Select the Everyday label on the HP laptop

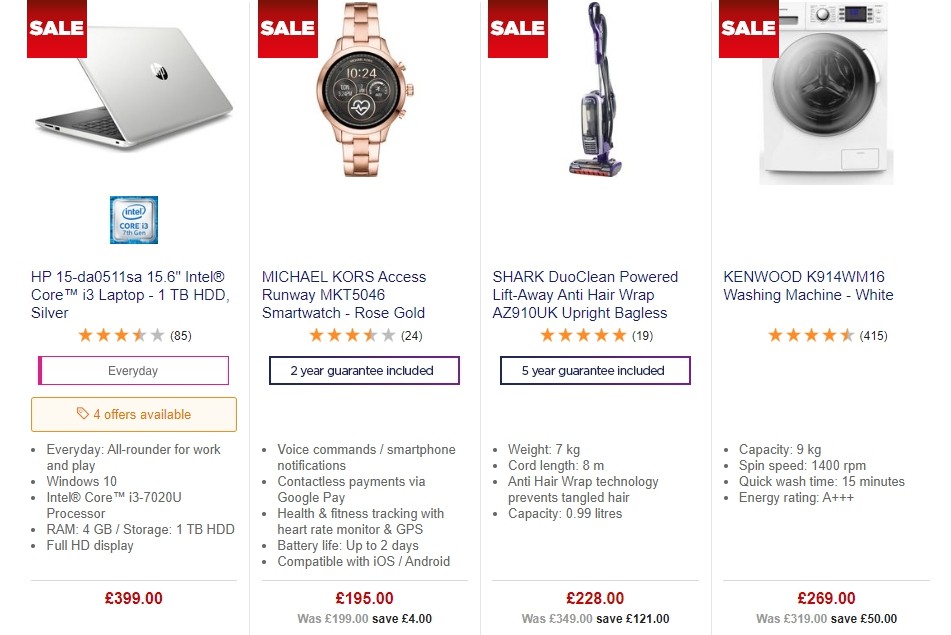(133, 370)
